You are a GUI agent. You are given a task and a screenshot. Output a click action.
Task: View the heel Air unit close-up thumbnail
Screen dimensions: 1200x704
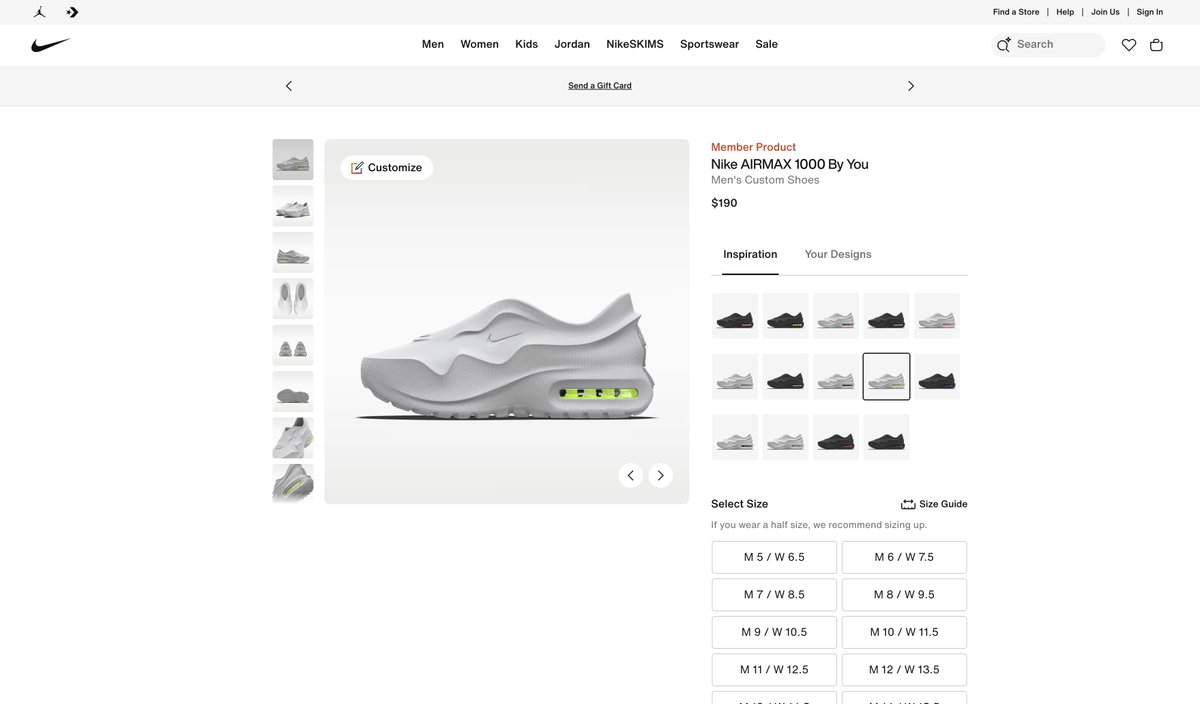(x=293, y=483)
